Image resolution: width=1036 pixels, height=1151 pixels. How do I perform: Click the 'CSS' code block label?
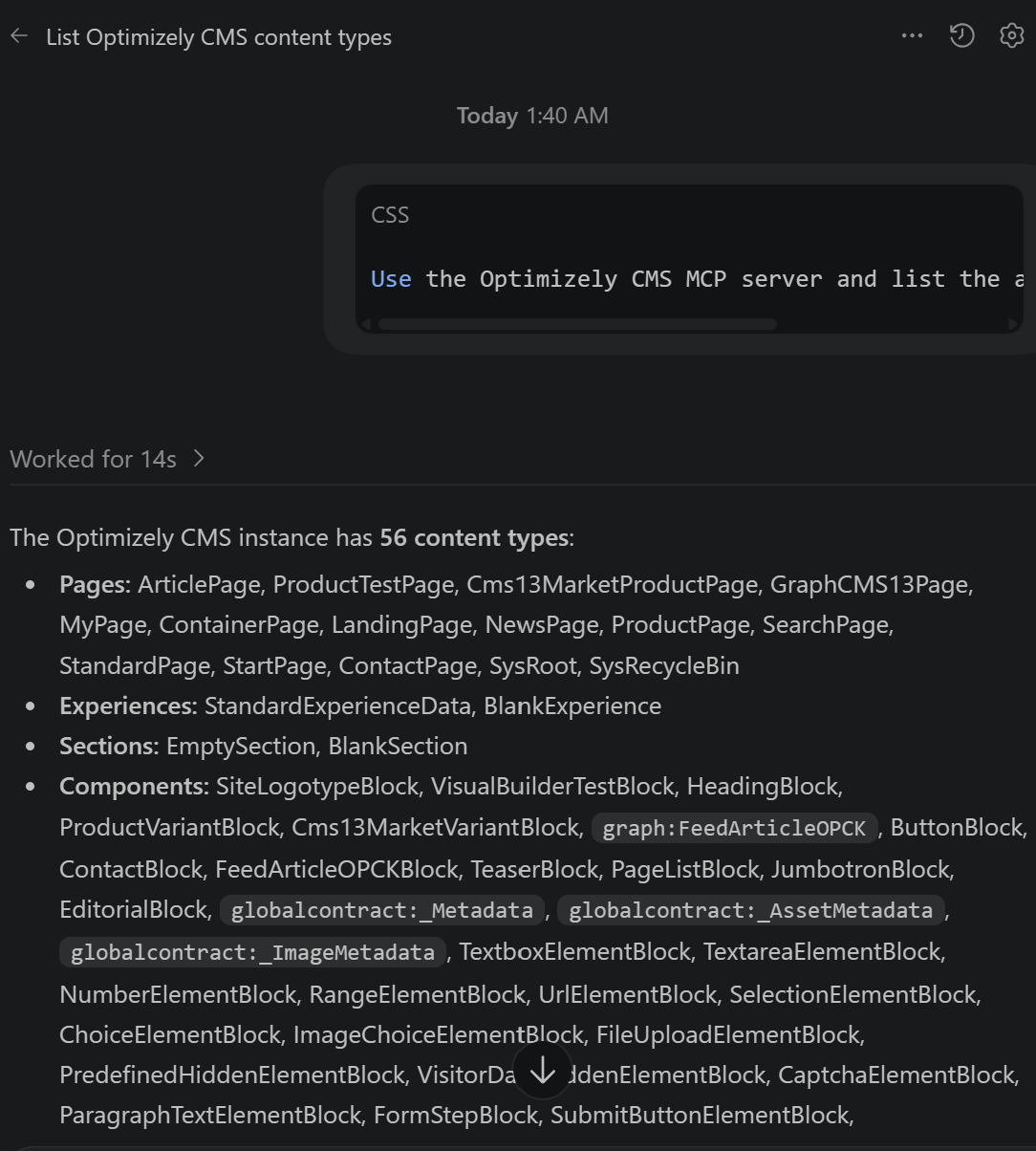tap(390, 215)
